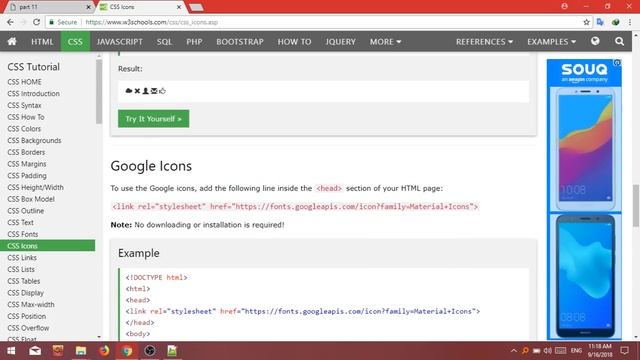
Task: Click the Try It Yourself button
Action: click(x=153, y=119)
